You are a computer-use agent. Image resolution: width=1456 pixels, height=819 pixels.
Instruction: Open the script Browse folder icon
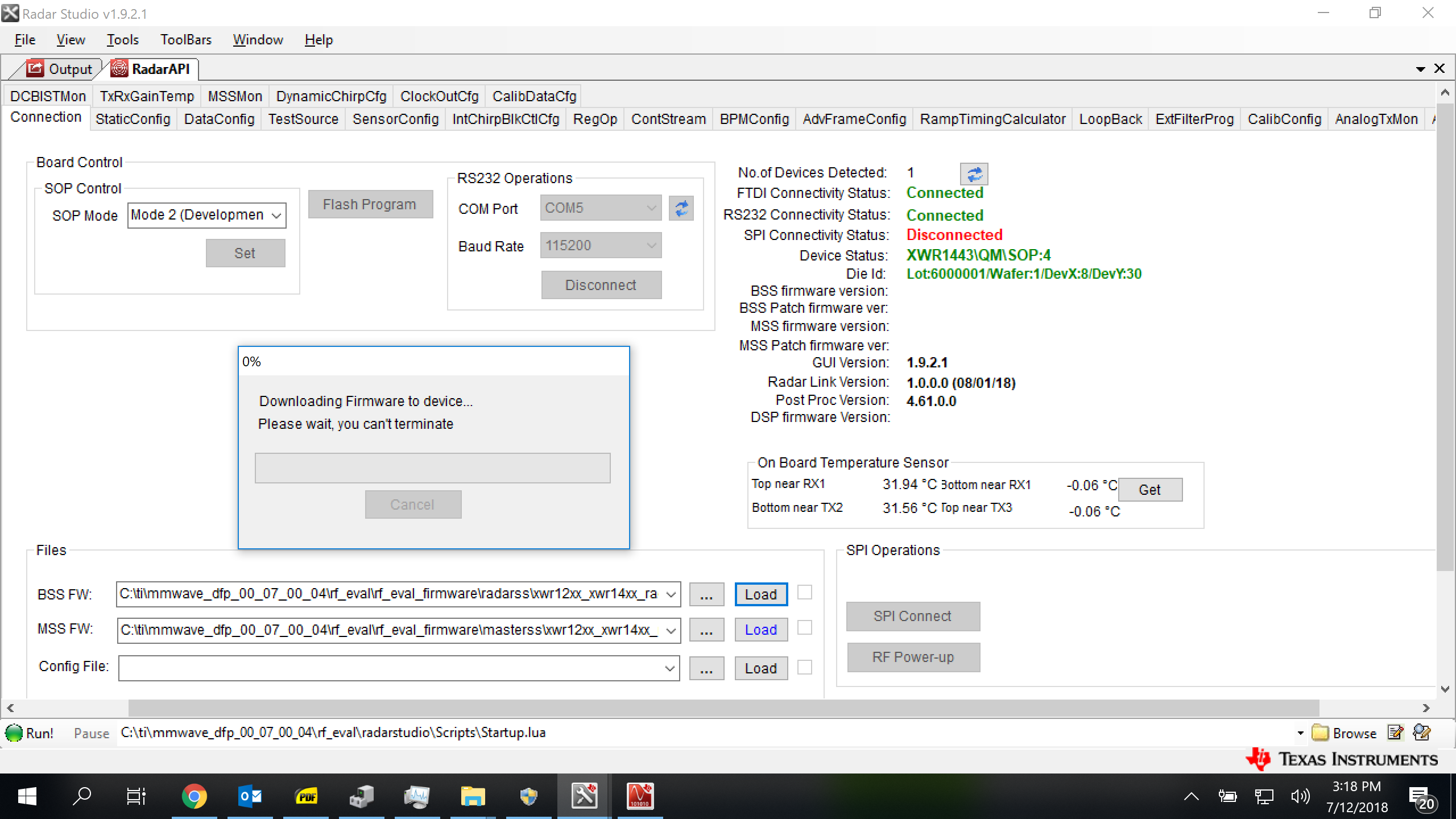[1319, 733]
